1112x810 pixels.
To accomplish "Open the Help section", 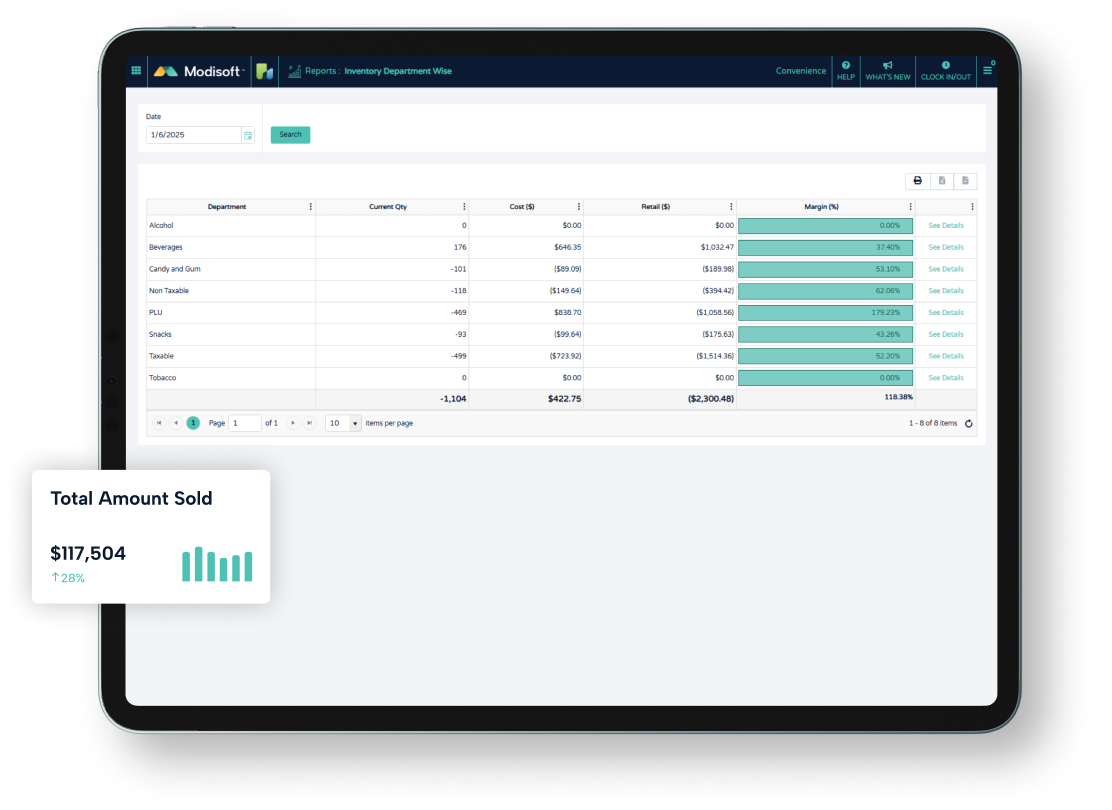I will tap(846, 71).
